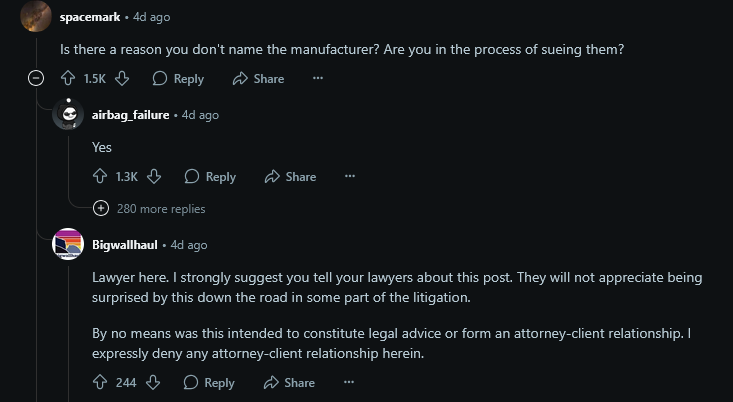Viewport: 733px width, 402px height.
Task: Downvote Bigwallhaul's lawyer comment
Action: pyautogui.click(x=153, y=382)
